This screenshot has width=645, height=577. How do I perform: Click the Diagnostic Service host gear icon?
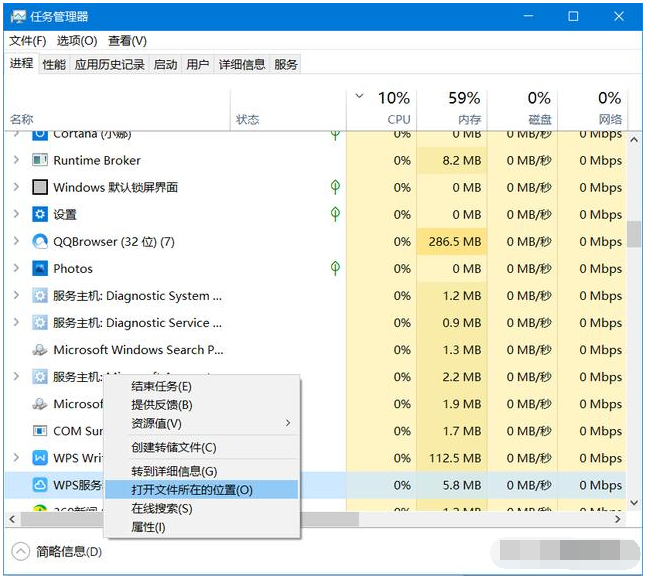coord(40,323)
